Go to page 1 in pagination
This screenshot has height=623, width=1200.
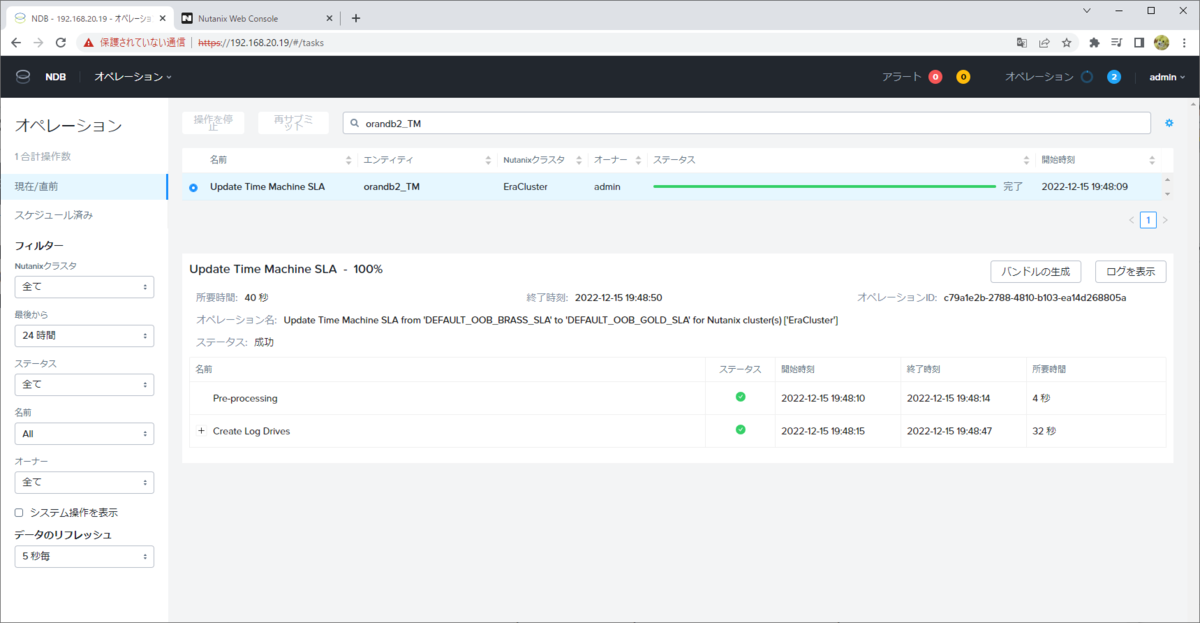pos(1148,220)
